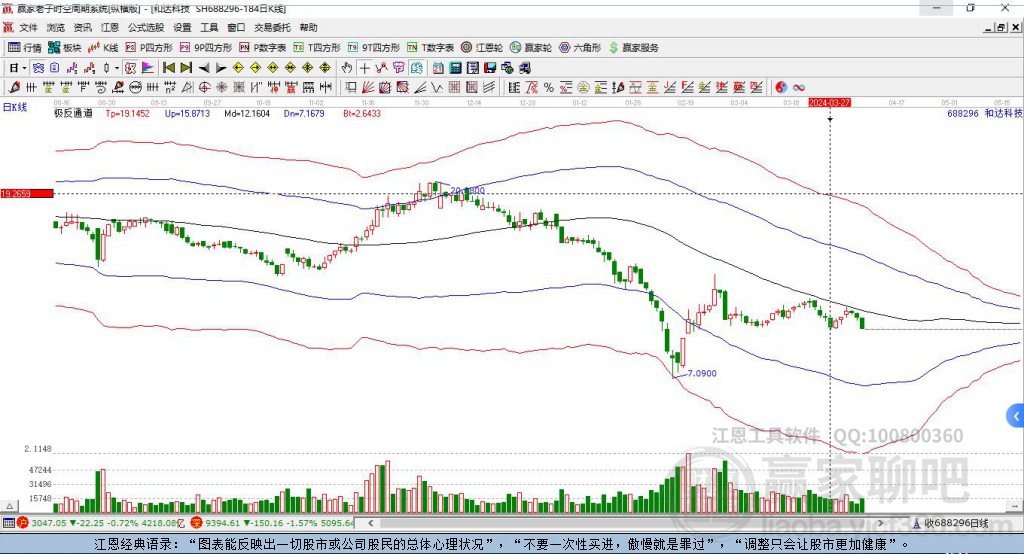Viewport: 1024px width, 554px height.
Task: Click the red 2024-03-27 date marker
Action: point(829,103)
